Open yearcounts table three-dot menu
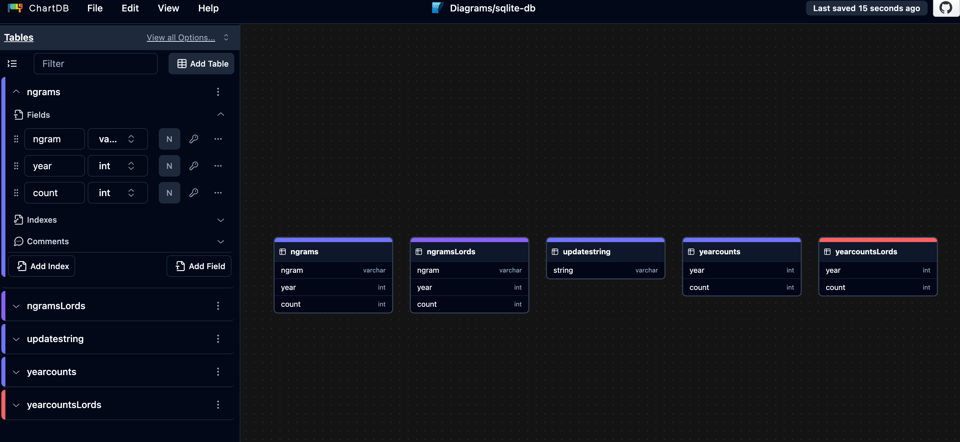 (218, 372)
